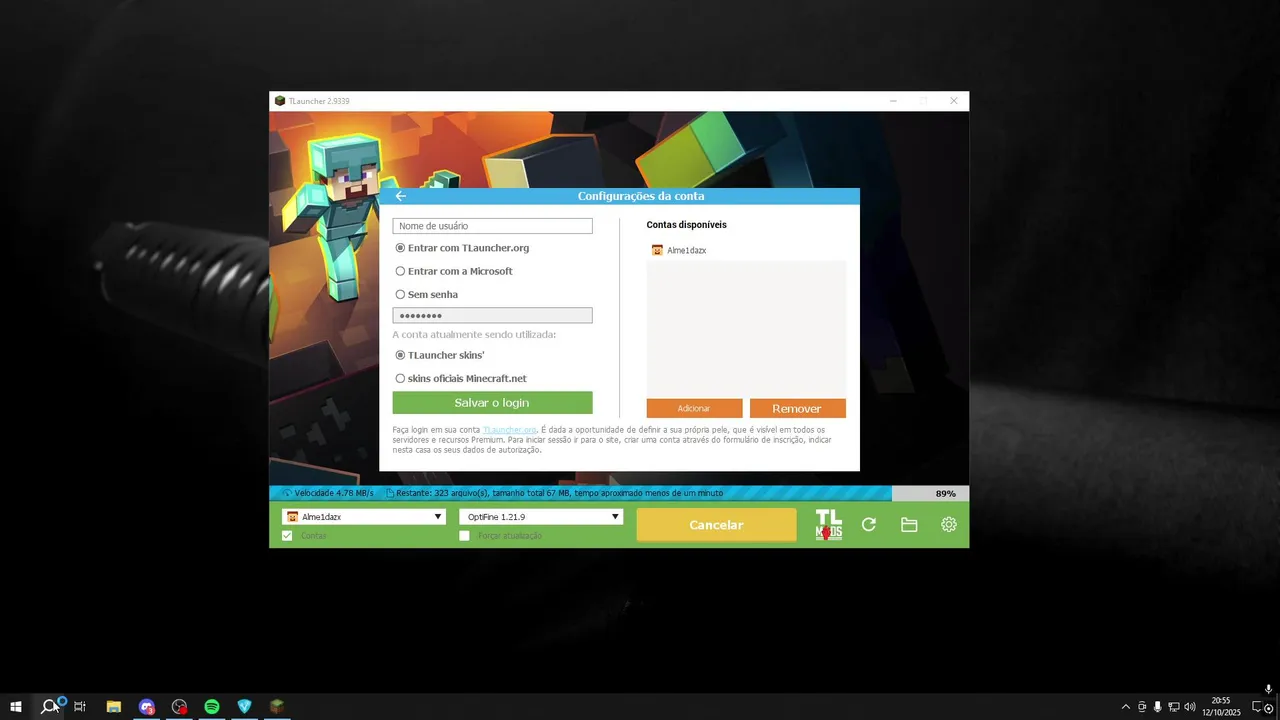Image resolution: width=1280 pixels, height=720 pixels.
Task: Click the Meet Now camera tray icon
Action: (1142, 707)
